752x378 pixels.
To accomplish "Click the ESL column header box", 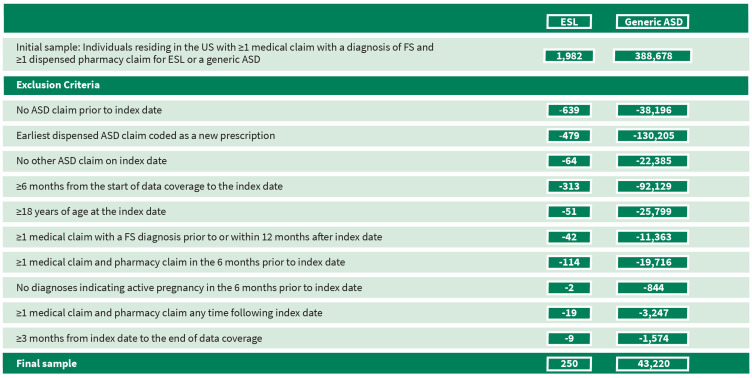I will [569, 22].
